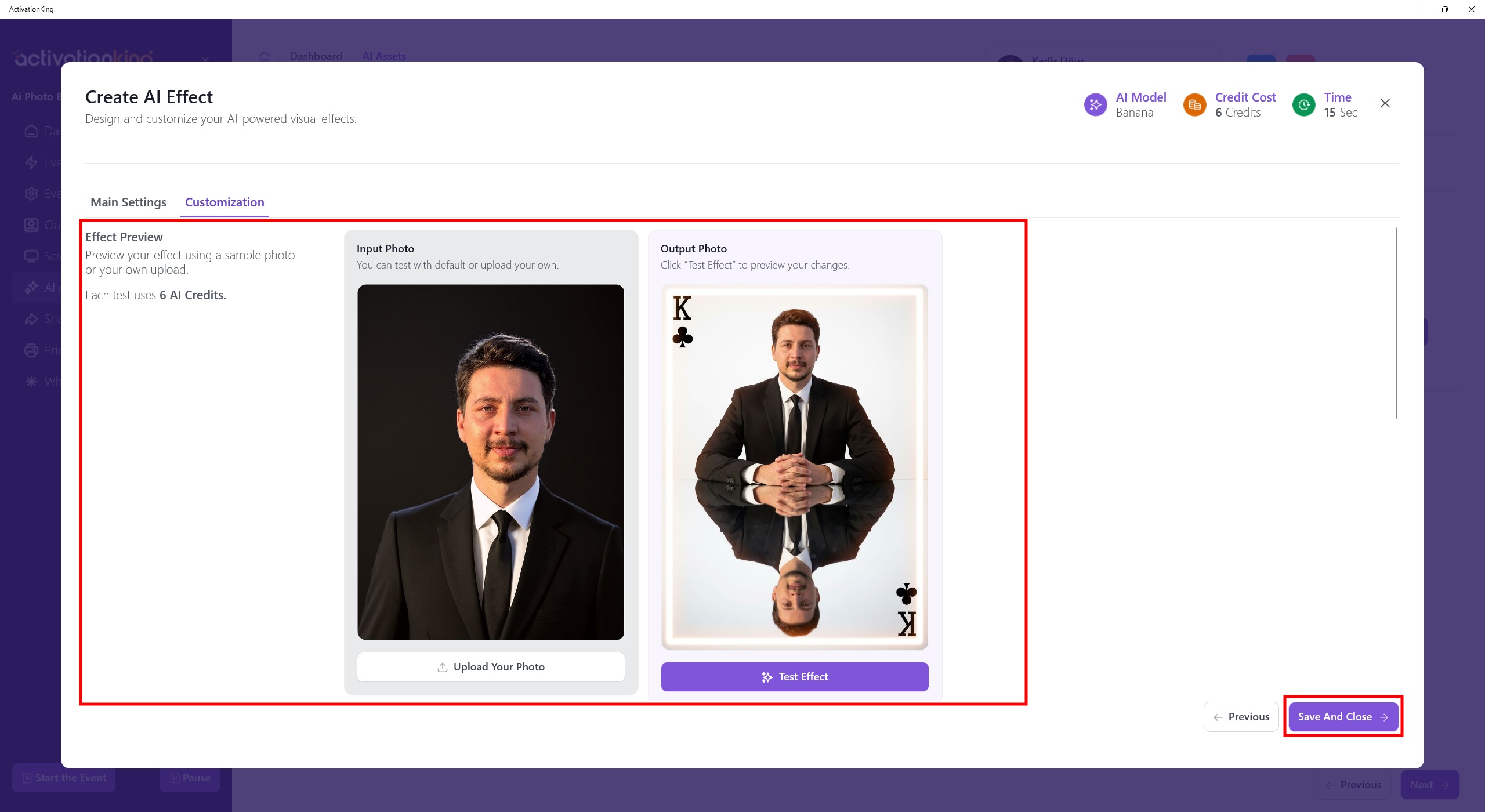This screenshot has width=1485, height=812.
Task: Close the Create AI Effect dialog
Action: (x=1385, y=103)
